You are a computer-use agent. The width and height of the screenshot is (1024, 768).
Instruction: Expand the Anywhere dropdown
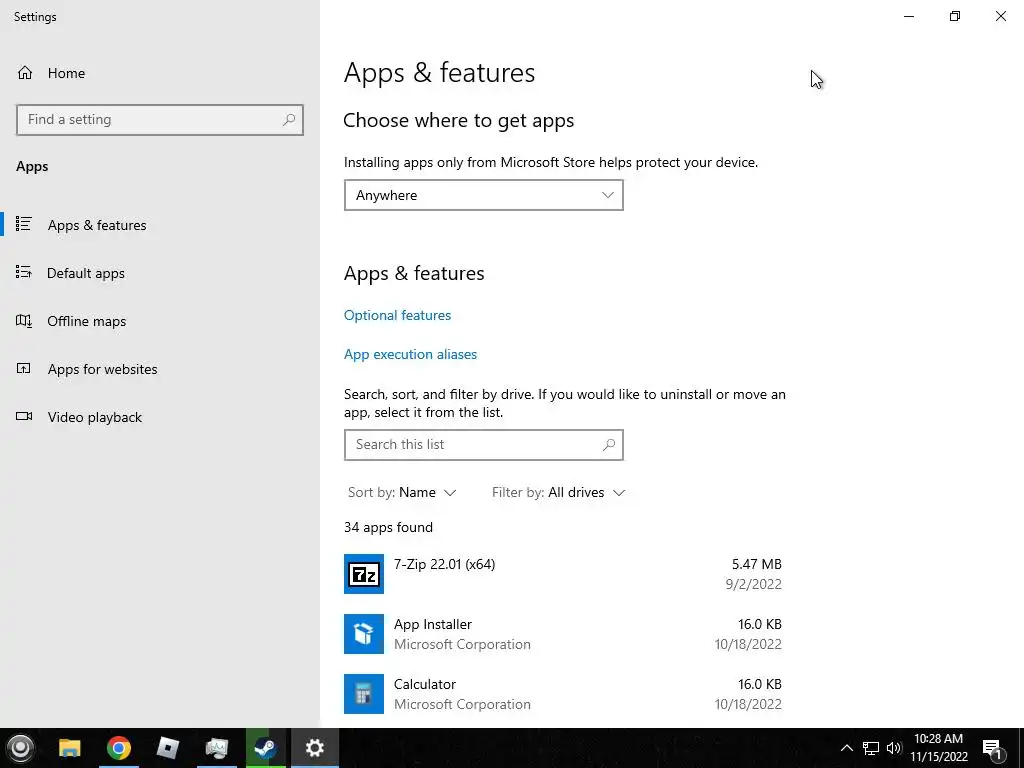point(483,195)
